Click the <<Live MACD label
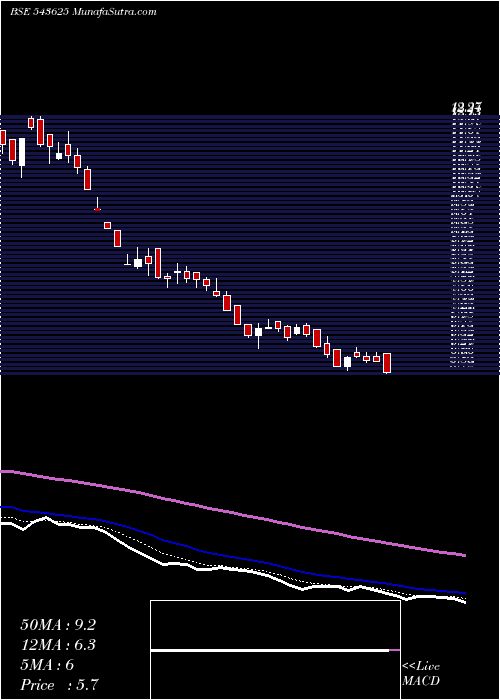Image resolution: width=500 pixels, height=700 pixels. click(421, 674)
